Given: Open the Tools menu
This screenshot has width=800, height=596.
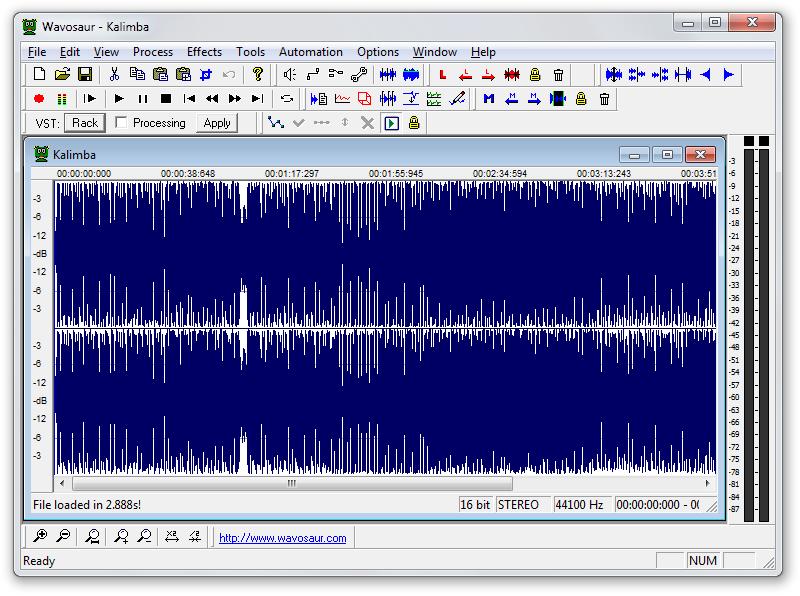Looking at the screenshot, I should [250, 52].
